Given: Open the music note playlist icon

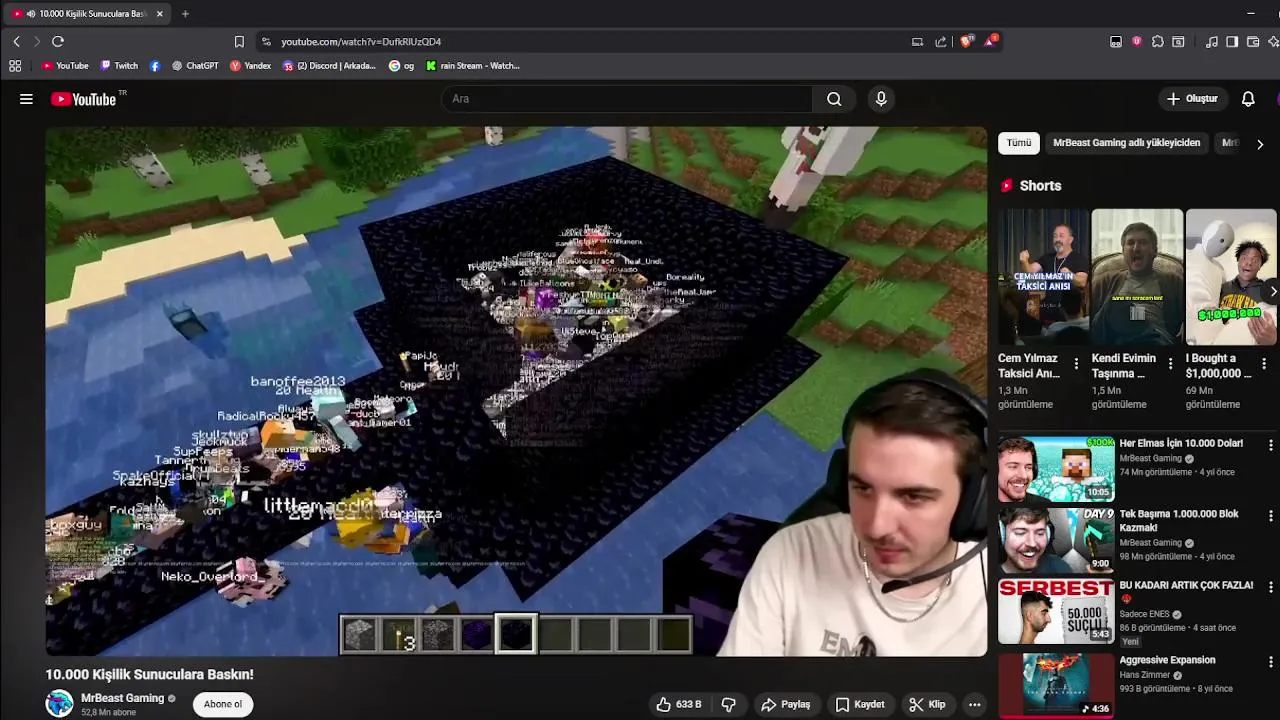Looking at the screenshot, I should [1212, 42].
